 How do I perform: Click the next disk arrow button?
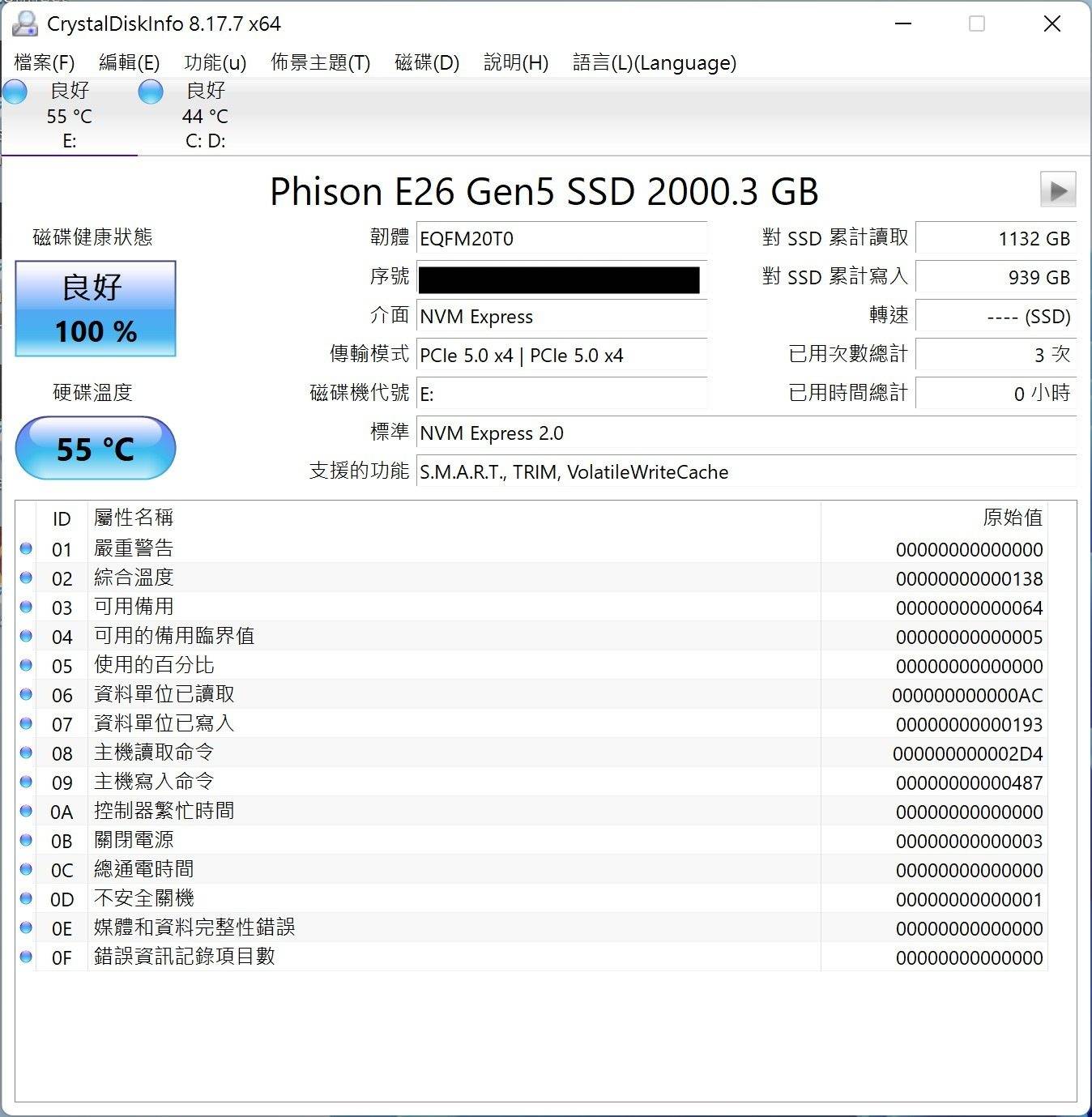(x=1057, y=190)
